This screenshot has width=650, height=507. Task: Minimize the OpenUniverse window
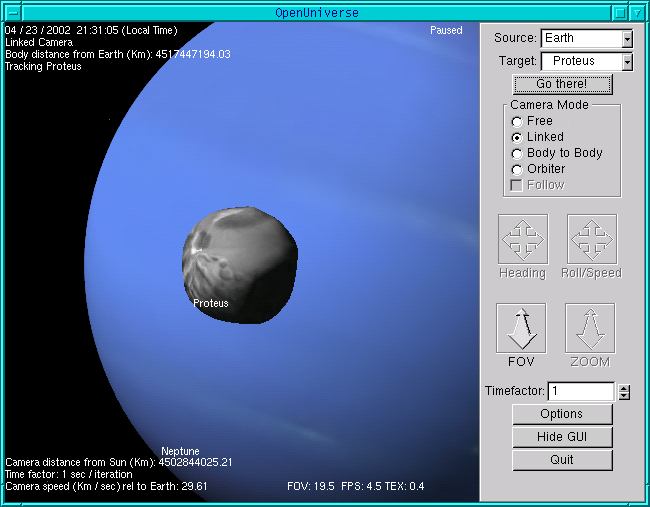coord(619,12)
